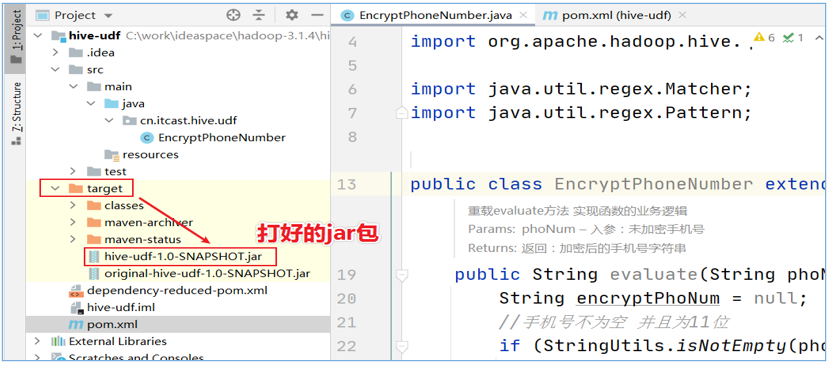Click the External Libraries icon
Image resolution: width=833 pixels, height=367 pixels.
58,341
